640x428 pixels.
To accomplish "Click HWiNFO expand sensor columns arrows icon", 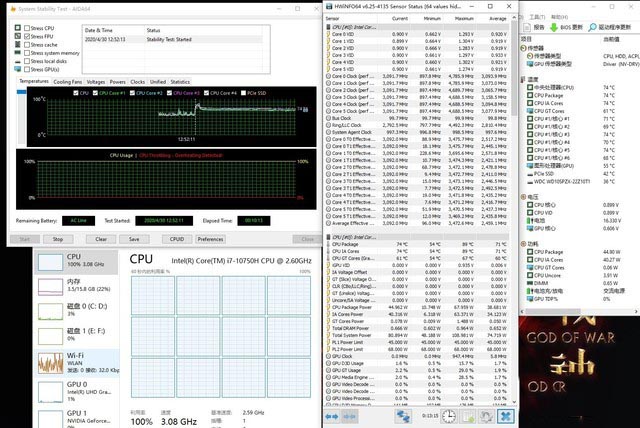I will [x=332, y=417].
